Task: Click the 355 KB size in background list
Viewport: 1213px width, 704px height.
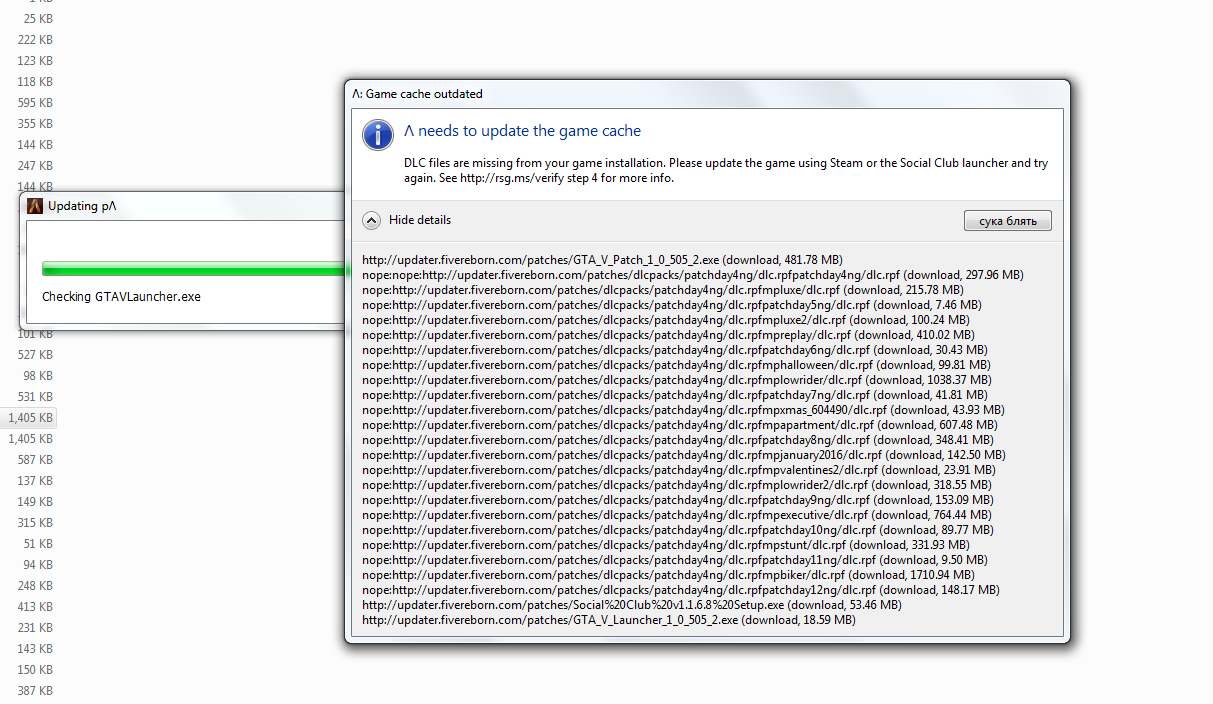Action: (x=35, y=124)
